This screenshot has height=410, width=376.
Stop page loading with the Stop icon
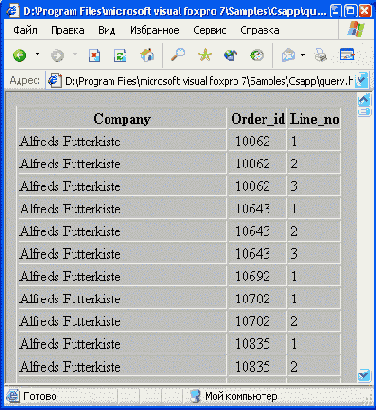pos(94,55)
